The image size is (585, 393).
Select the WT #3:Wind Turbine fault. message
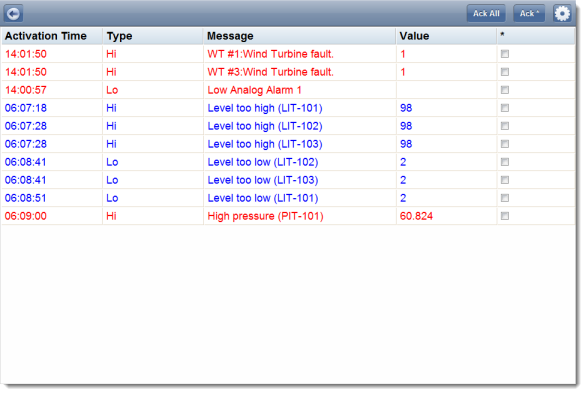(270, 72)
